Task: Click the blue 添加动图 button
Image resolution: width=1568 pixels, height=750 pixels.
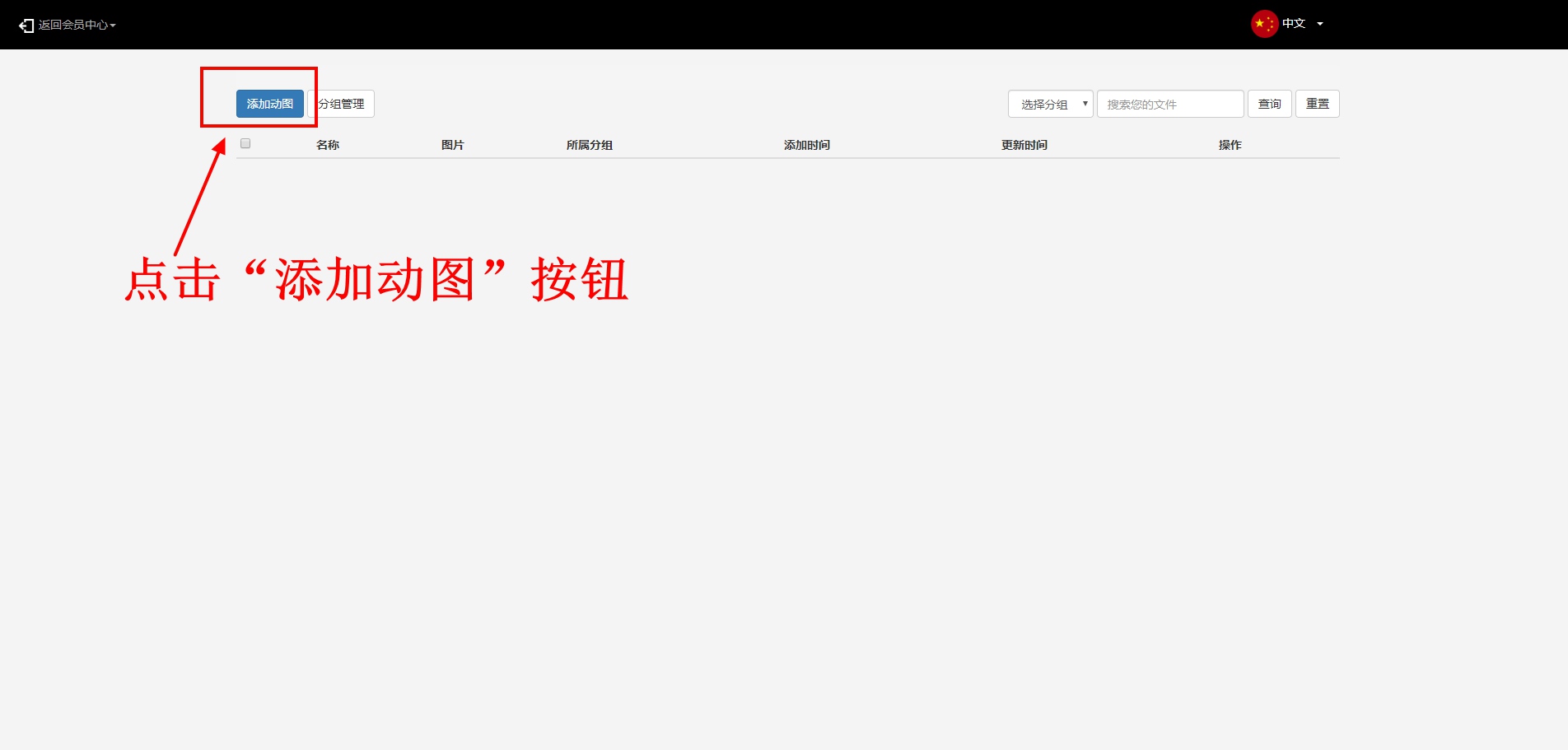Action: [269, 104]
